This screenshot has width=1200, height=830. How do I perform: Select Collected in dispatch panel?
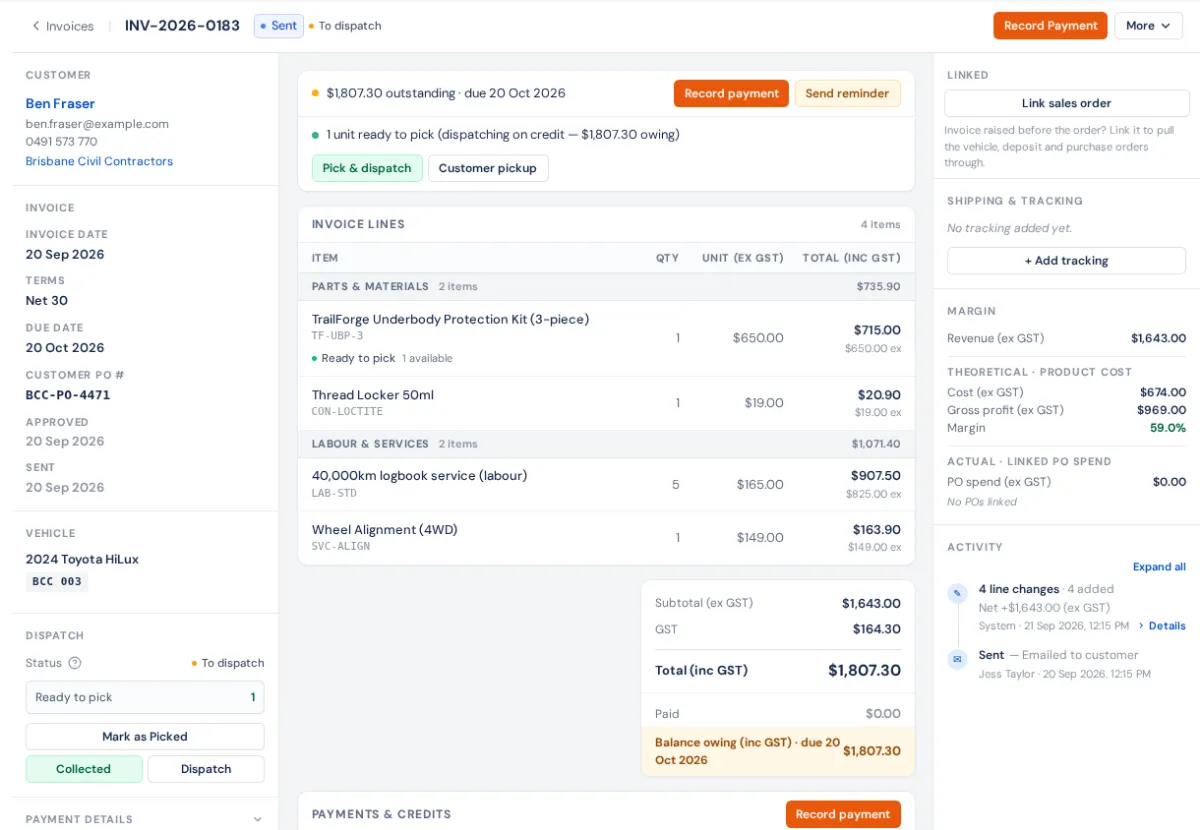84,769
